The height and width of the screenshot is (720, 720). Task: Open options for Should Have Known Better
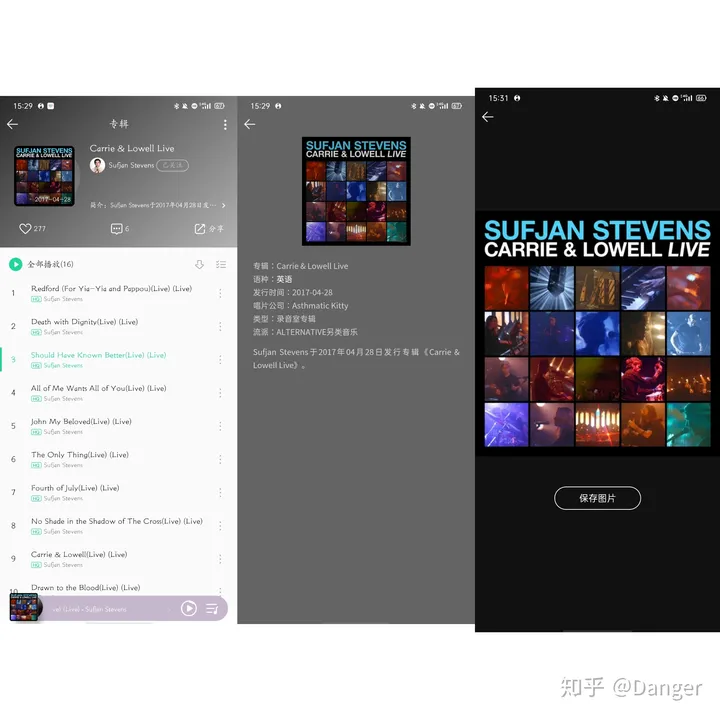pos(220,360)
